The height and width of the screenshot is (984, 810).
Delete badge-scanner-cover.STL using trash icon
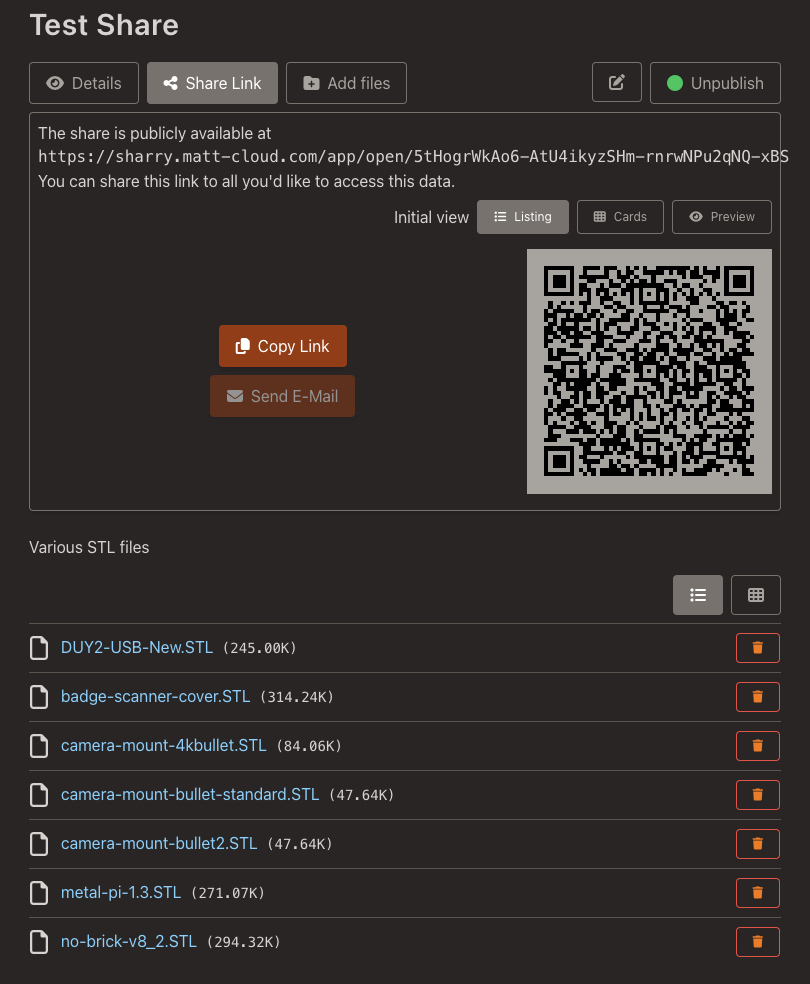[x=757, y=697]
